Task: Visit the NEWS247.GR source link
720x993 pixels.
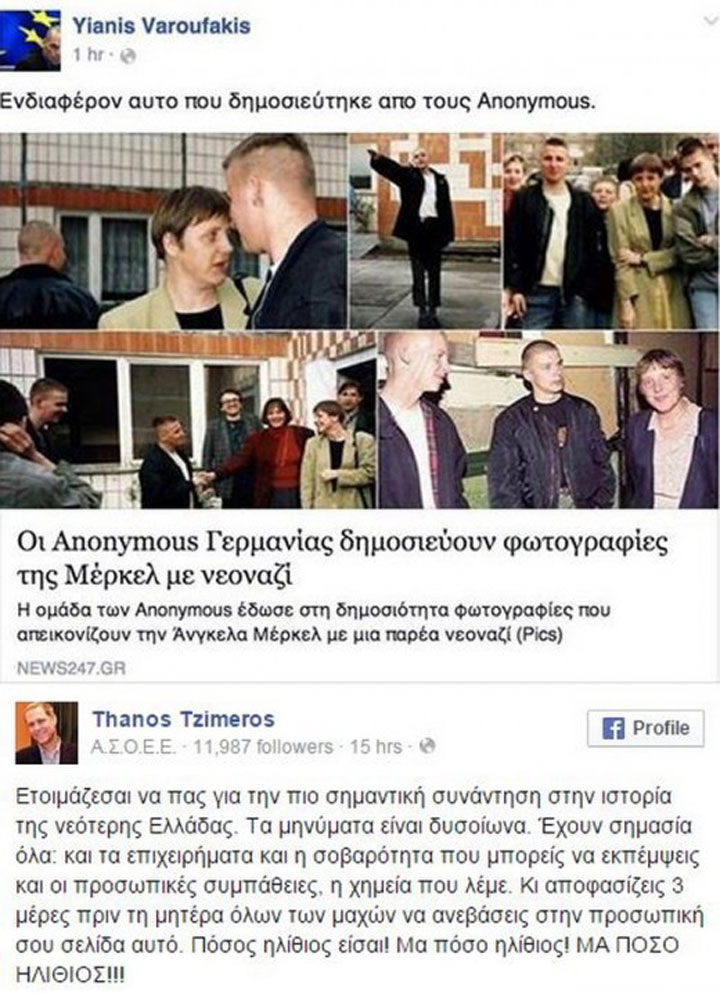Action: (71, 668)
